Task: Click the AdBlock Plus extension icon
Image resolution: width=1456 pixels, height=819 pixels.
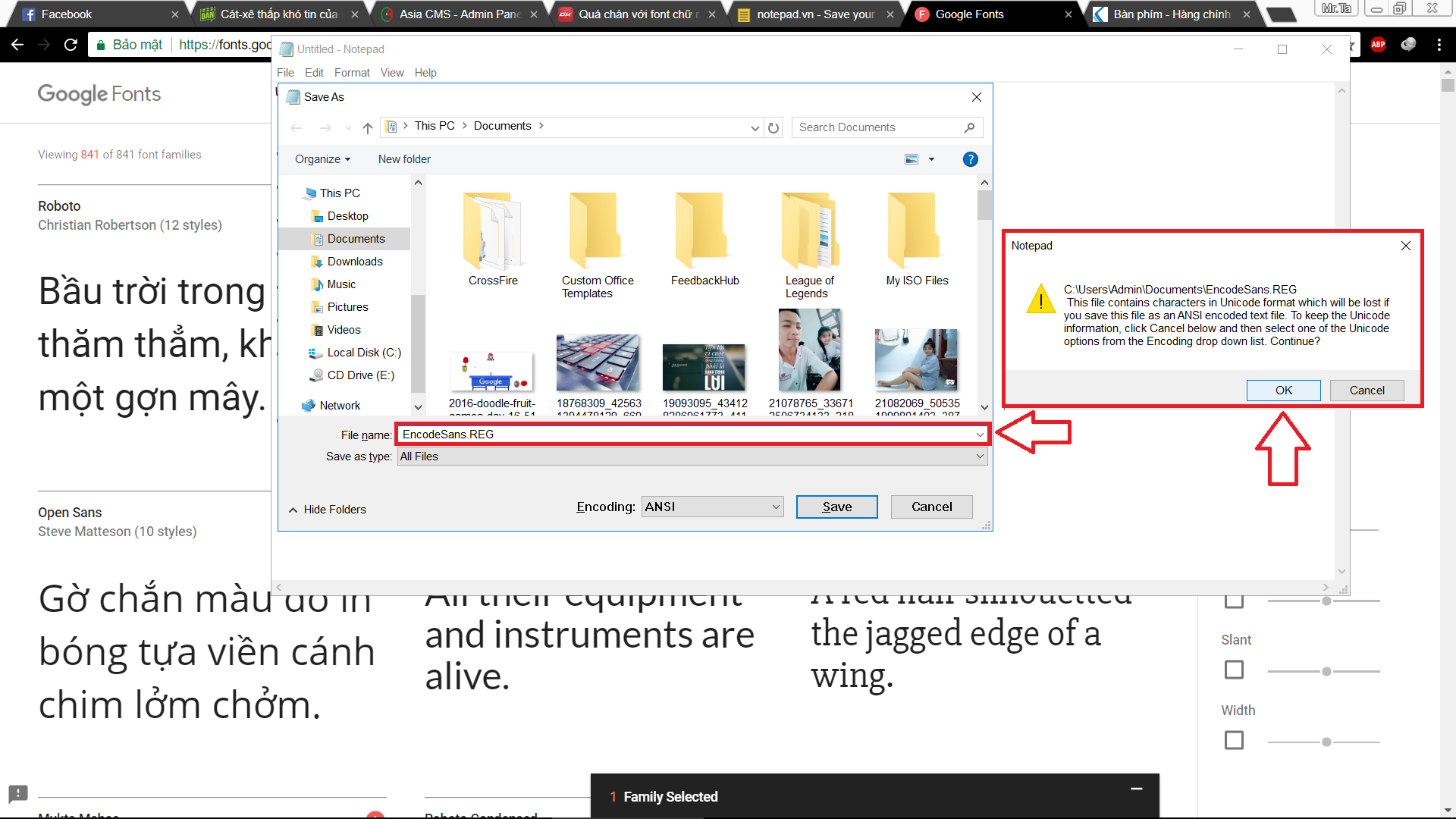Action: [1378, 45]
